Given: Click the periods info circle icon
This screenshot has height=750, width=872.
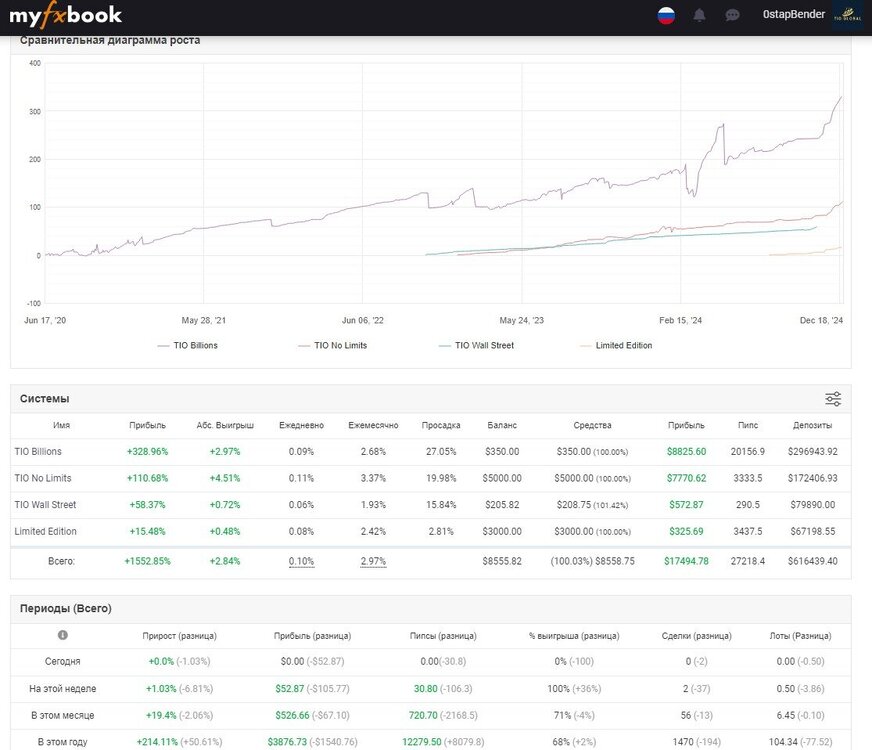Looking at the screenshot, I should 63,635.
